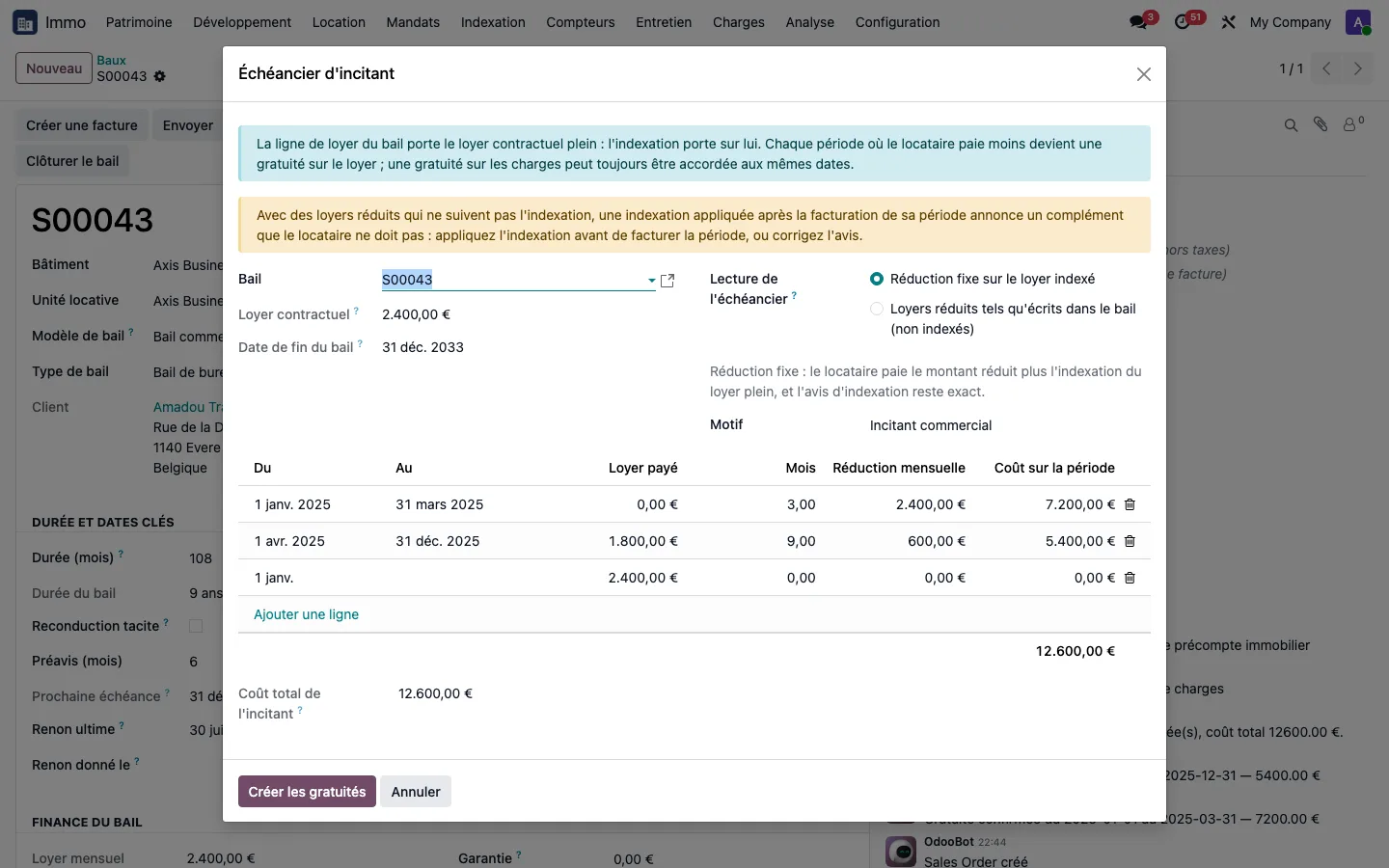Click Créer une facture button
Image resolution: width=1389 pixels, height=868 pixels.
(x=82, y=125)
